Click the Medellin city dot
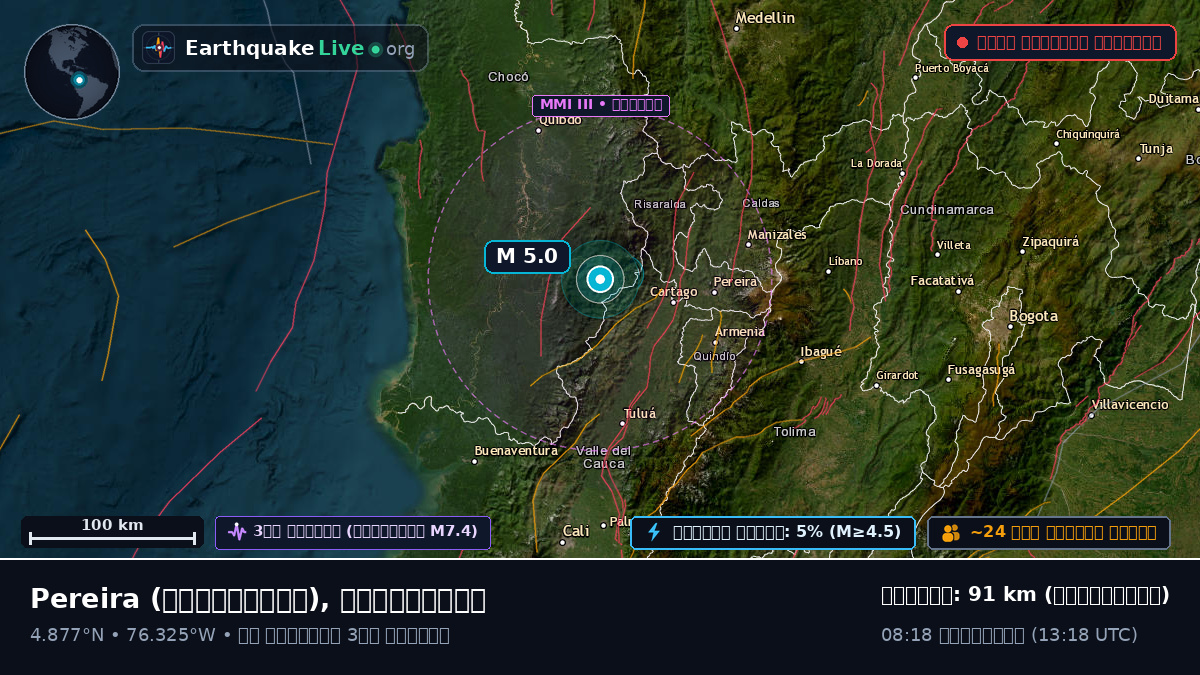 point(737,28)
